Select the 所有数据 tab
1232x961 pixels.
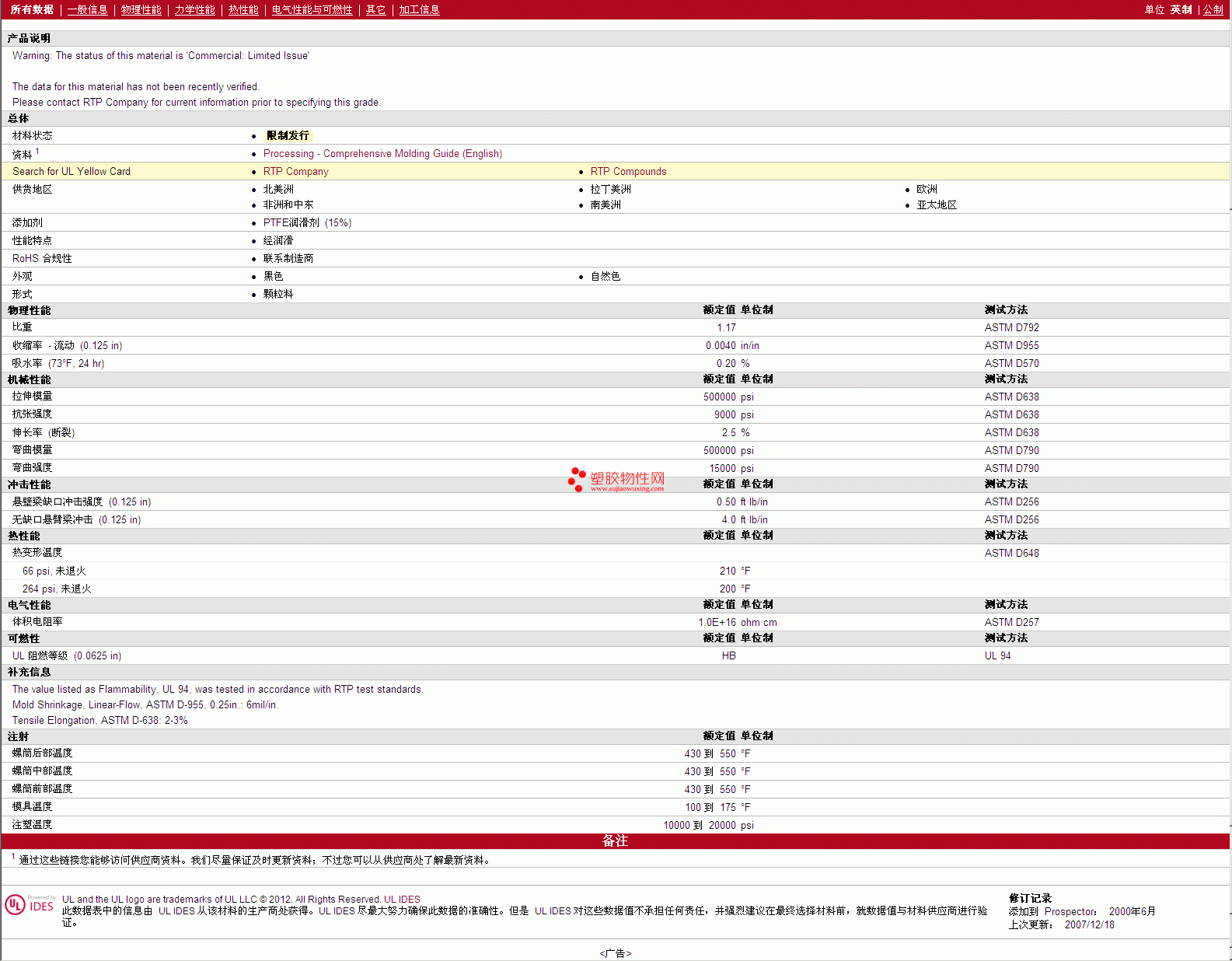tap(32, 10)
